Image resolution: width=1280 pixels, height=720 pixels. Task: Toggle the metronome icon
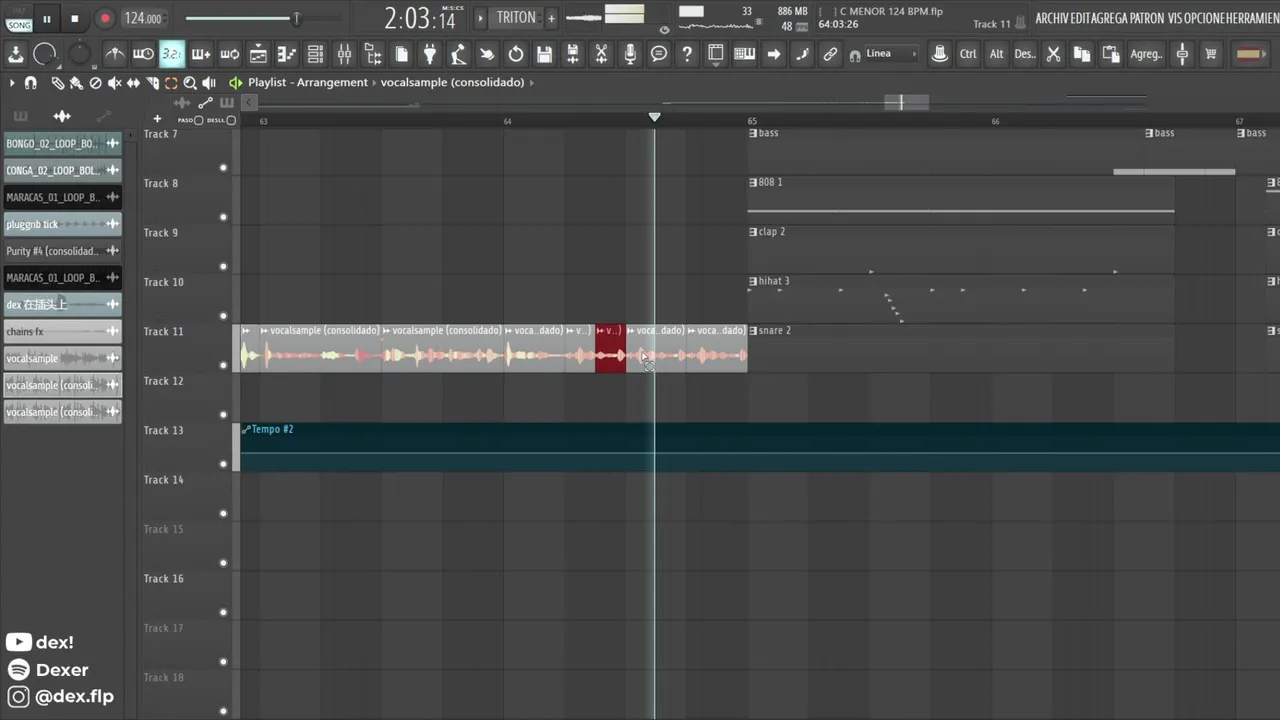tap(115, 54)
